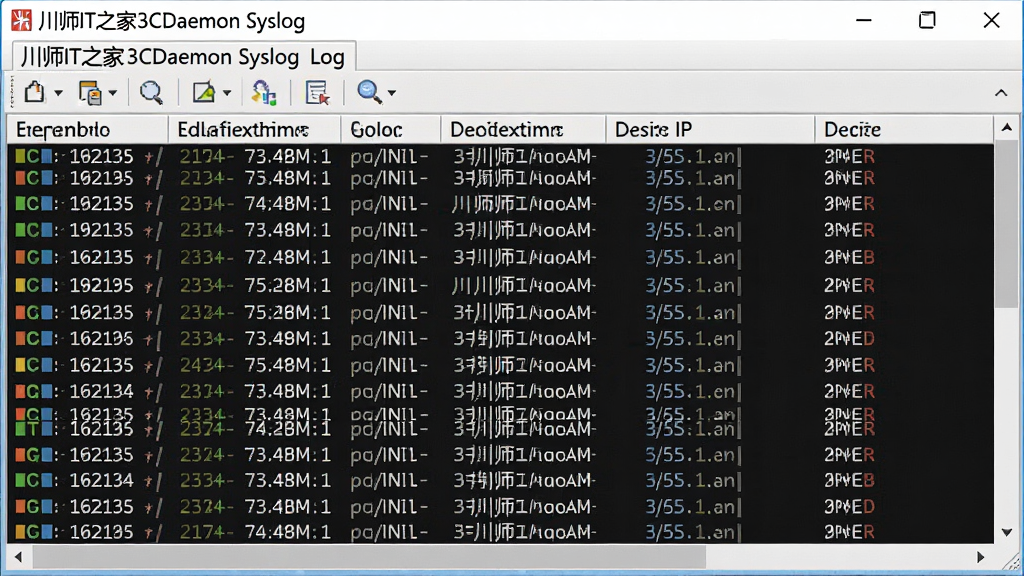Click the vertical scrollbar down arrow

1007,533
